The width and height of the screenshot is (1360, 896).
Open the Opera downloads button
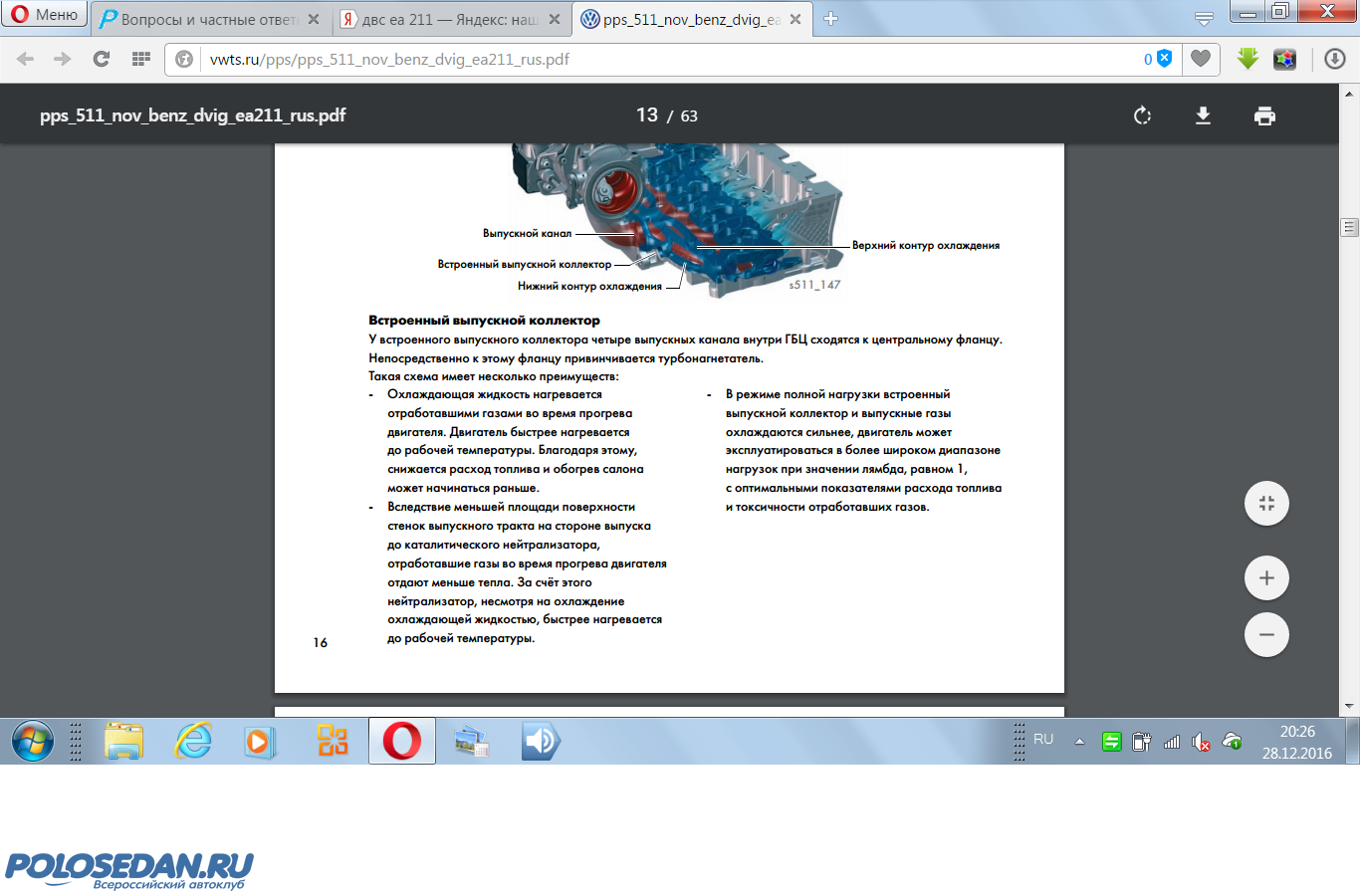[x=1335, y=59]
